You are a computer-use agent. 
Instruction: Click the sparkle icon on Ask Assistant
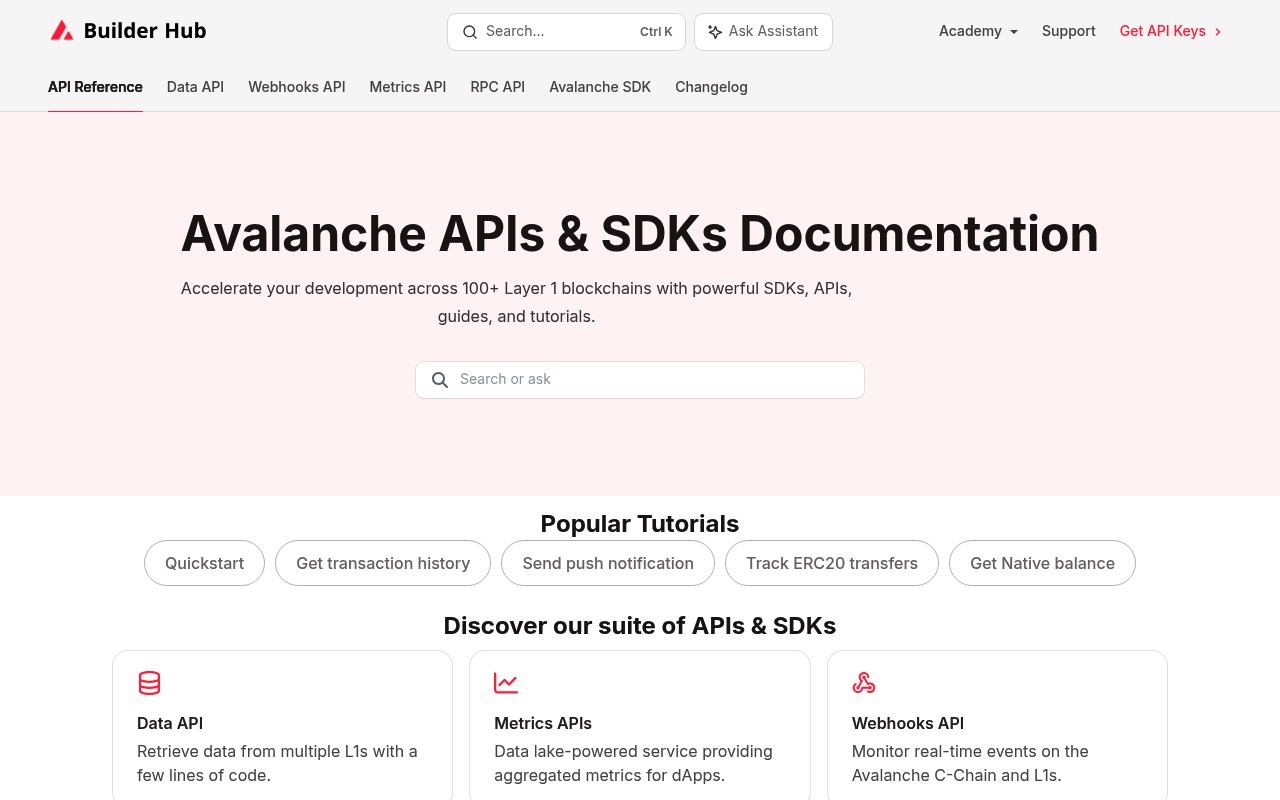click(715, 32)
